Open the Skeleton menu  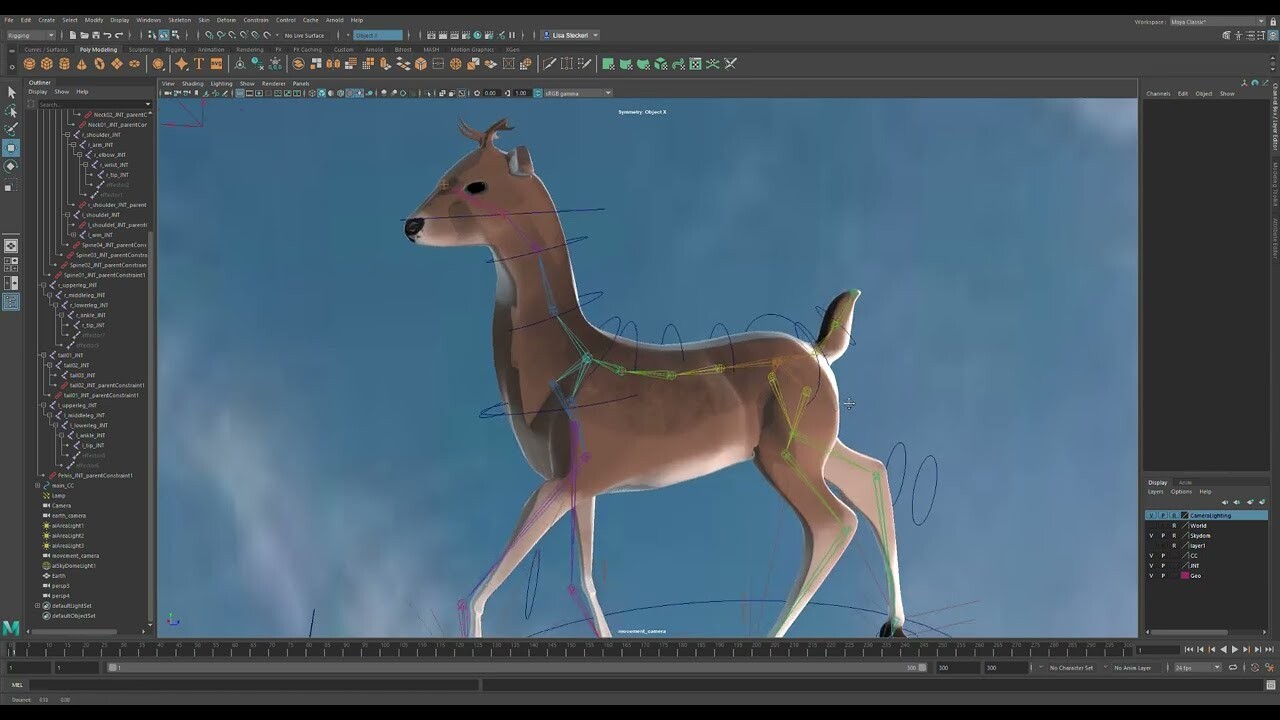coord(180,19)
